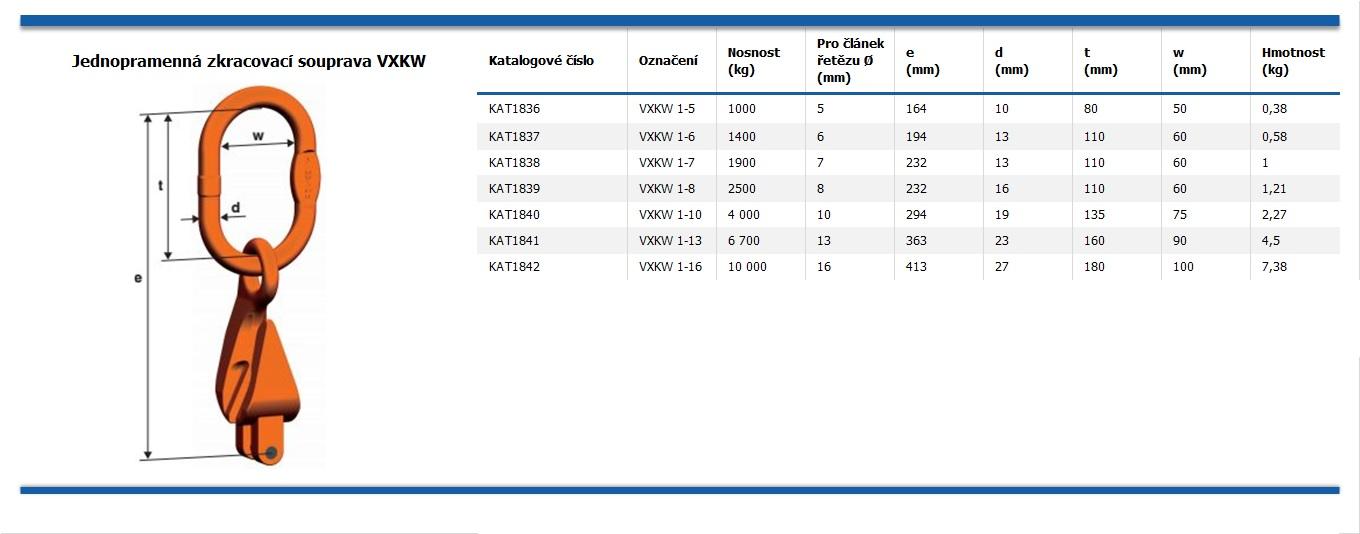The width and height of the screenshot is (1360, 534).
Task: Pick load capacity 2500 in KAT1839 row
Action: point(742,188)
